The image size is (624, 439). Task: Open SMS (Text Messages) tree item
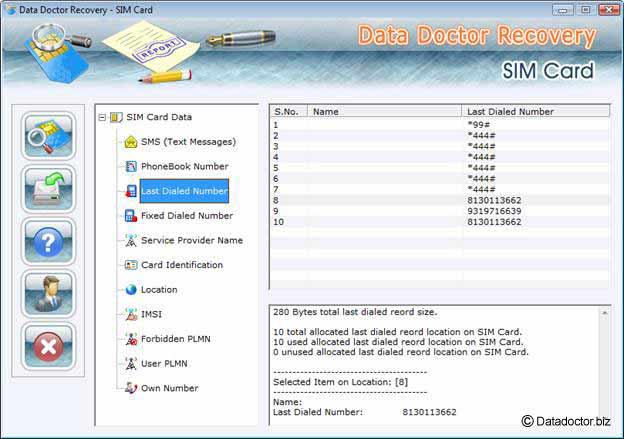click(188, 142)
